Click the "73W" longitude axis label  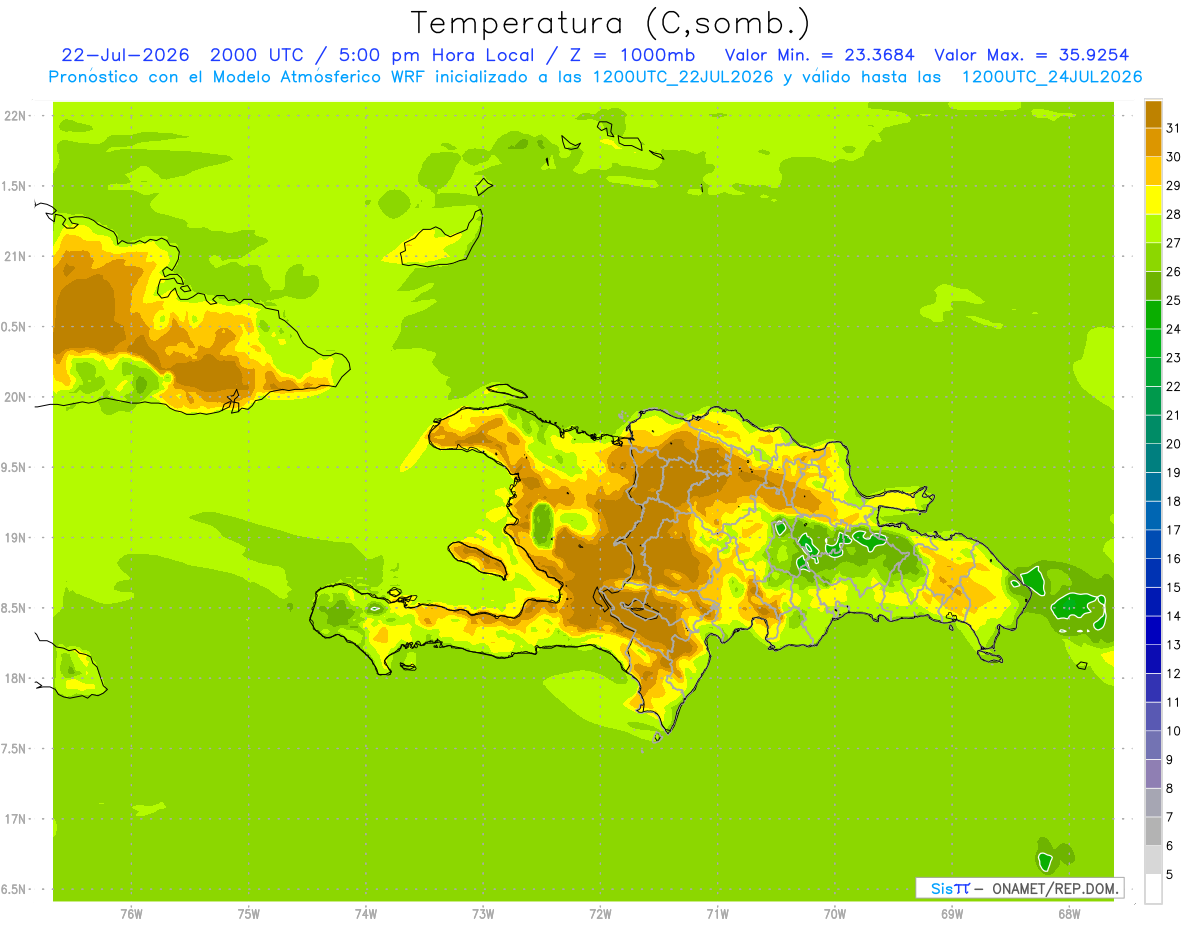click(x=483, y=913)
